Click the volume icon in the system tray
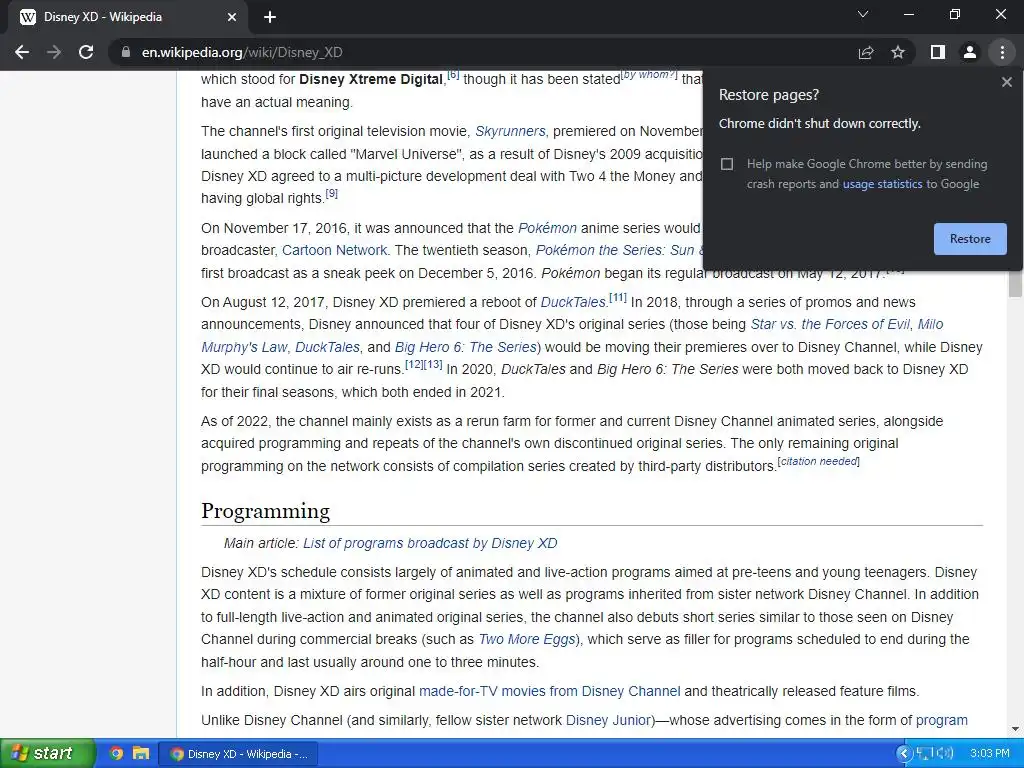This screenshot has width=1024, height=768. [x=946, y=754]
